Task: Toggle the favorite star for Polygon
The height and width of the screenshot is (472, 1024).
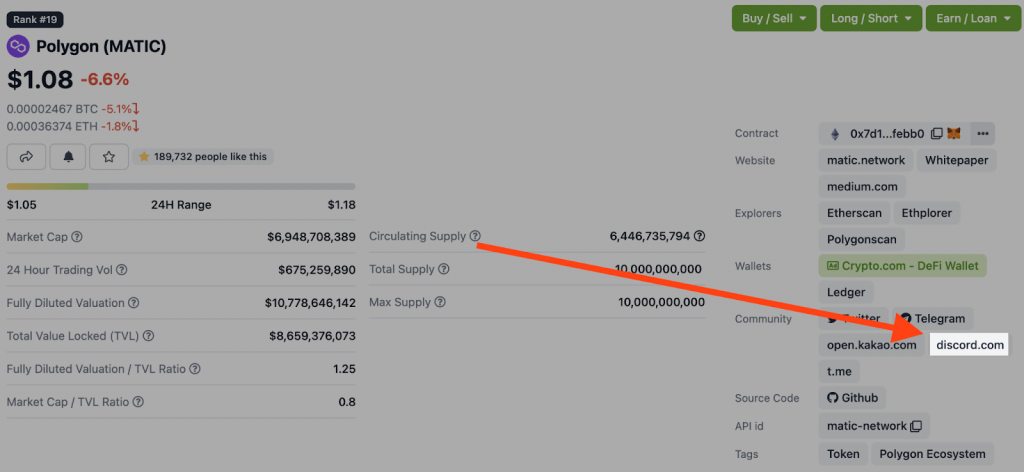Action: [109, 157]
